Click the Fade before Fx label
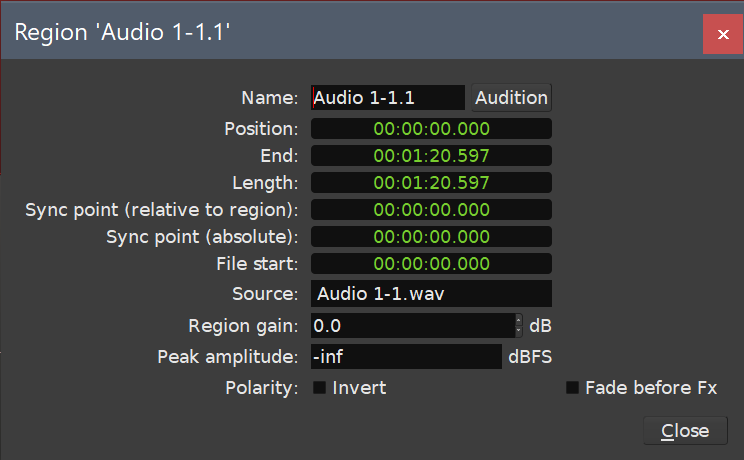 [x=651, y=388]
